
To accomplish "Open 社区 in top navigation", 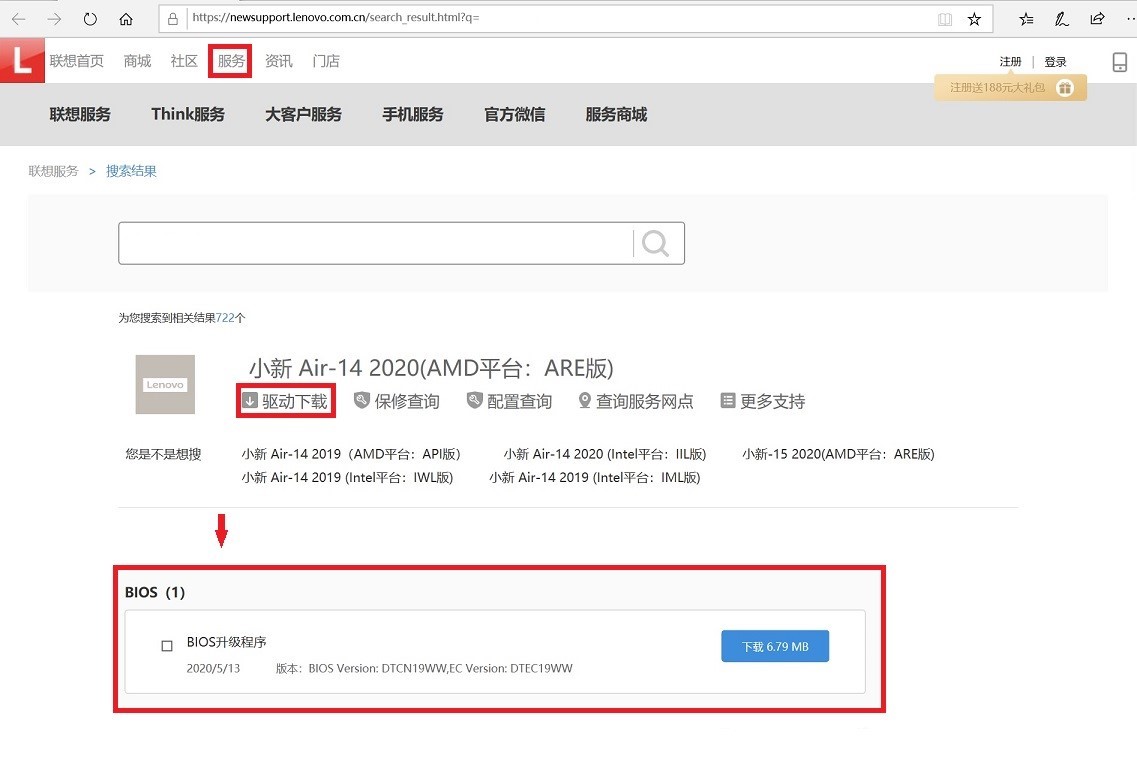I will tap(184, 61).
